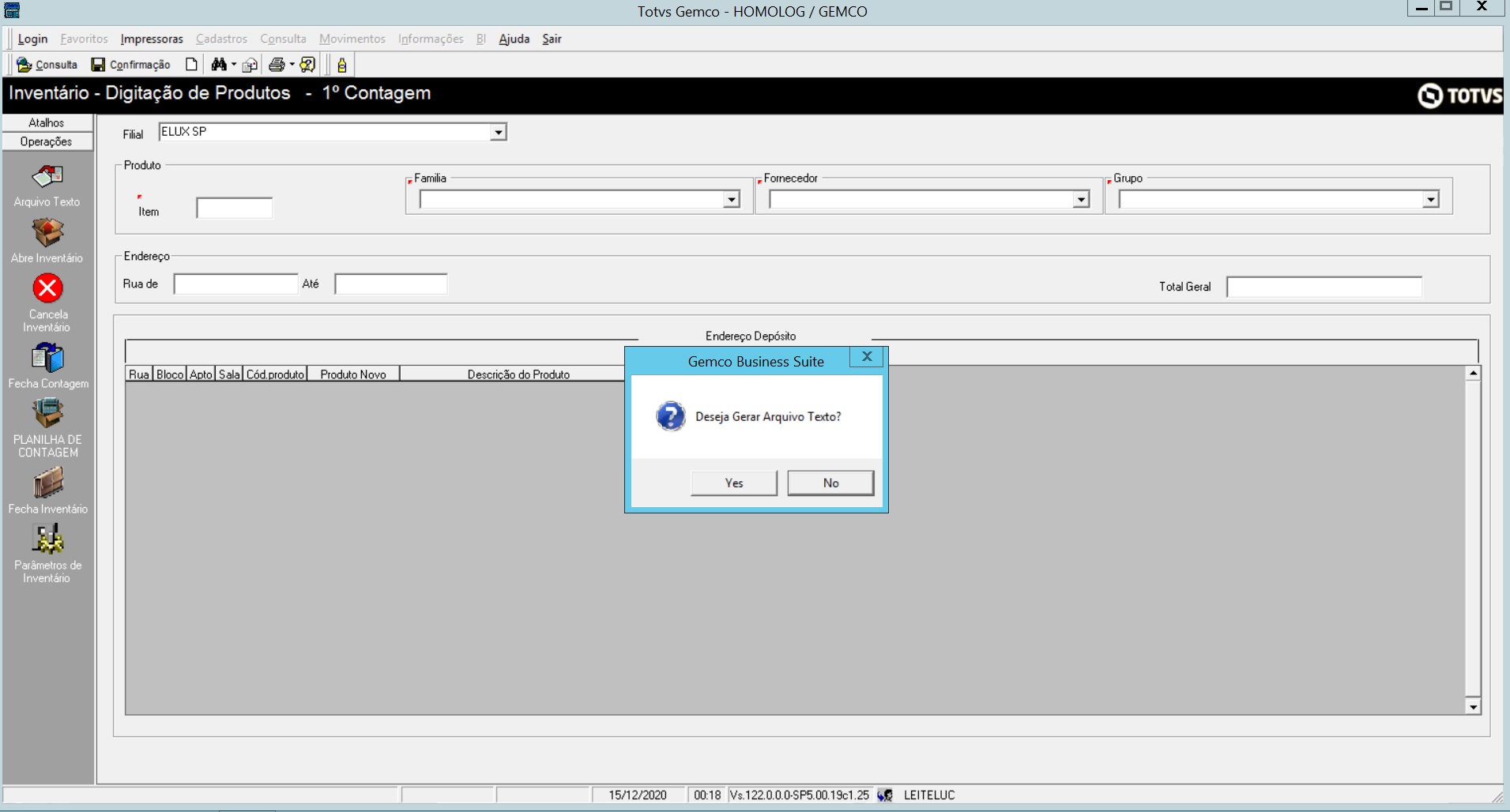Click the Cód.produto column header

(275, 374)
